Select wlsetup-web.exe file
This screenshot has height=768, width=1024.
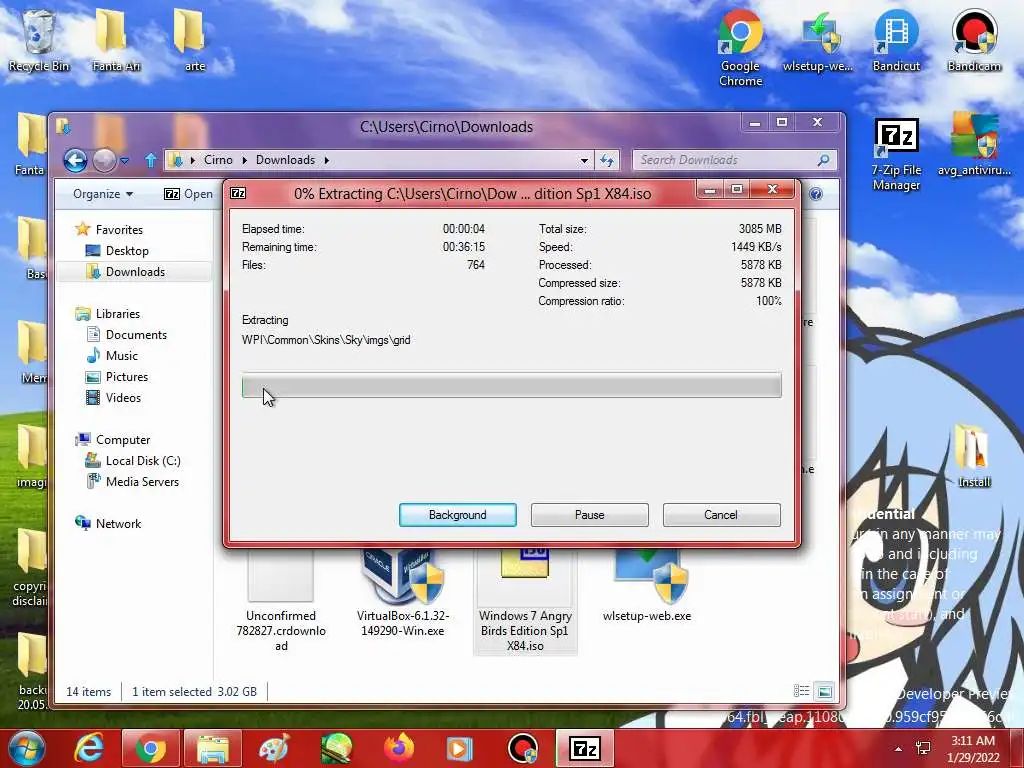[647, 586]
